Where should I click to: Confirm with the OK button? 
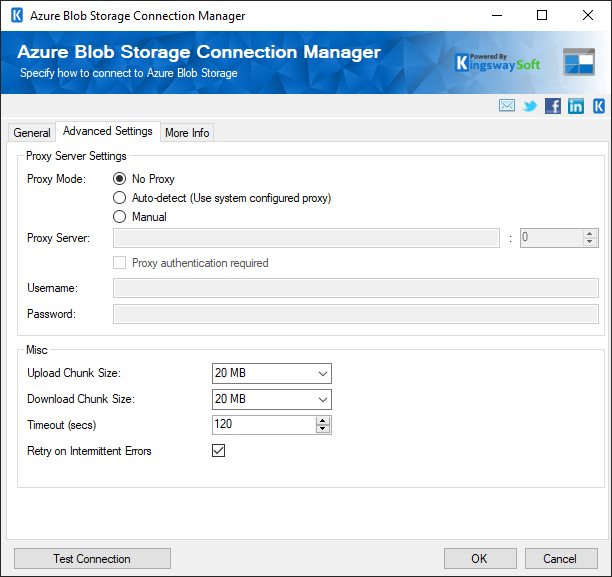(x=480, y=559)
